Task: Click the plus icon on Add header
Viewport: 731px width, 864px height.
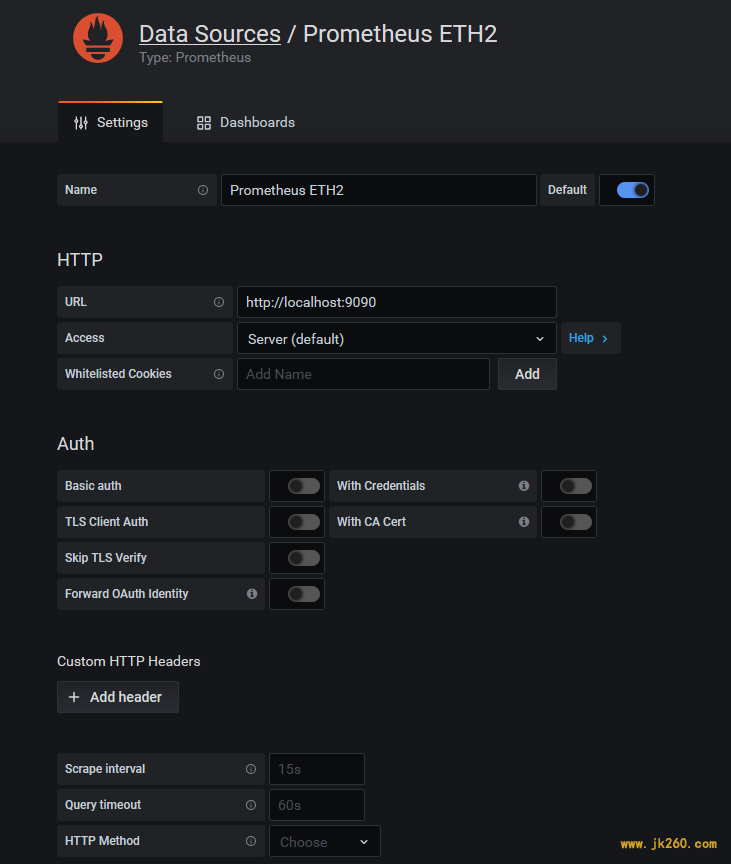Action: (x=74, y=697)
